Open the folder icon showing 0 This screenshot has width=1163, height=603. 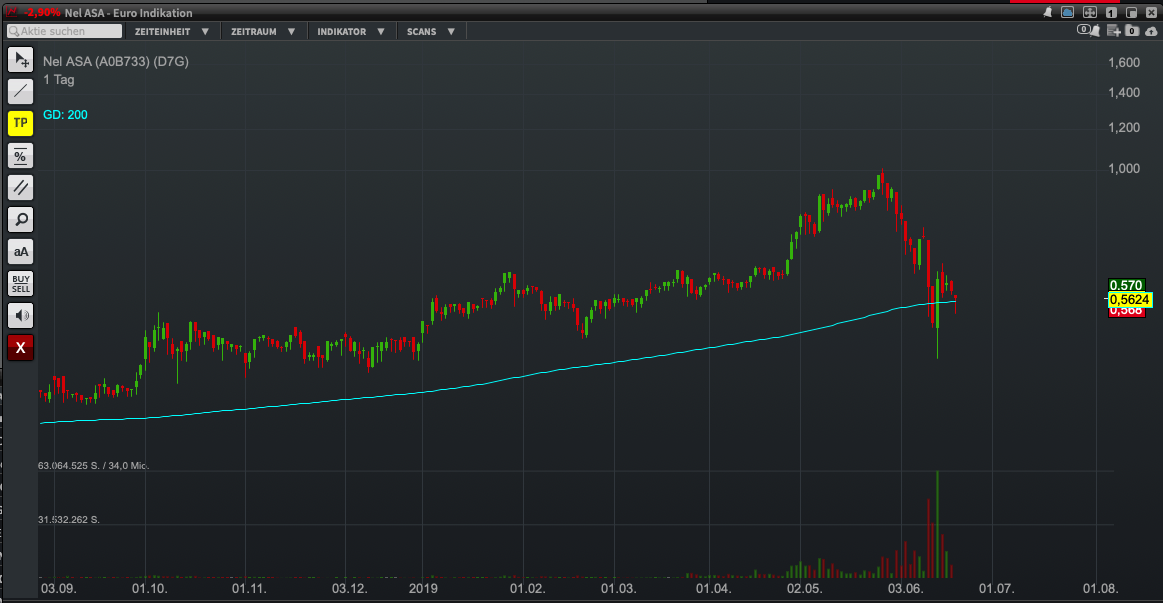click(x=1132, y=30)
